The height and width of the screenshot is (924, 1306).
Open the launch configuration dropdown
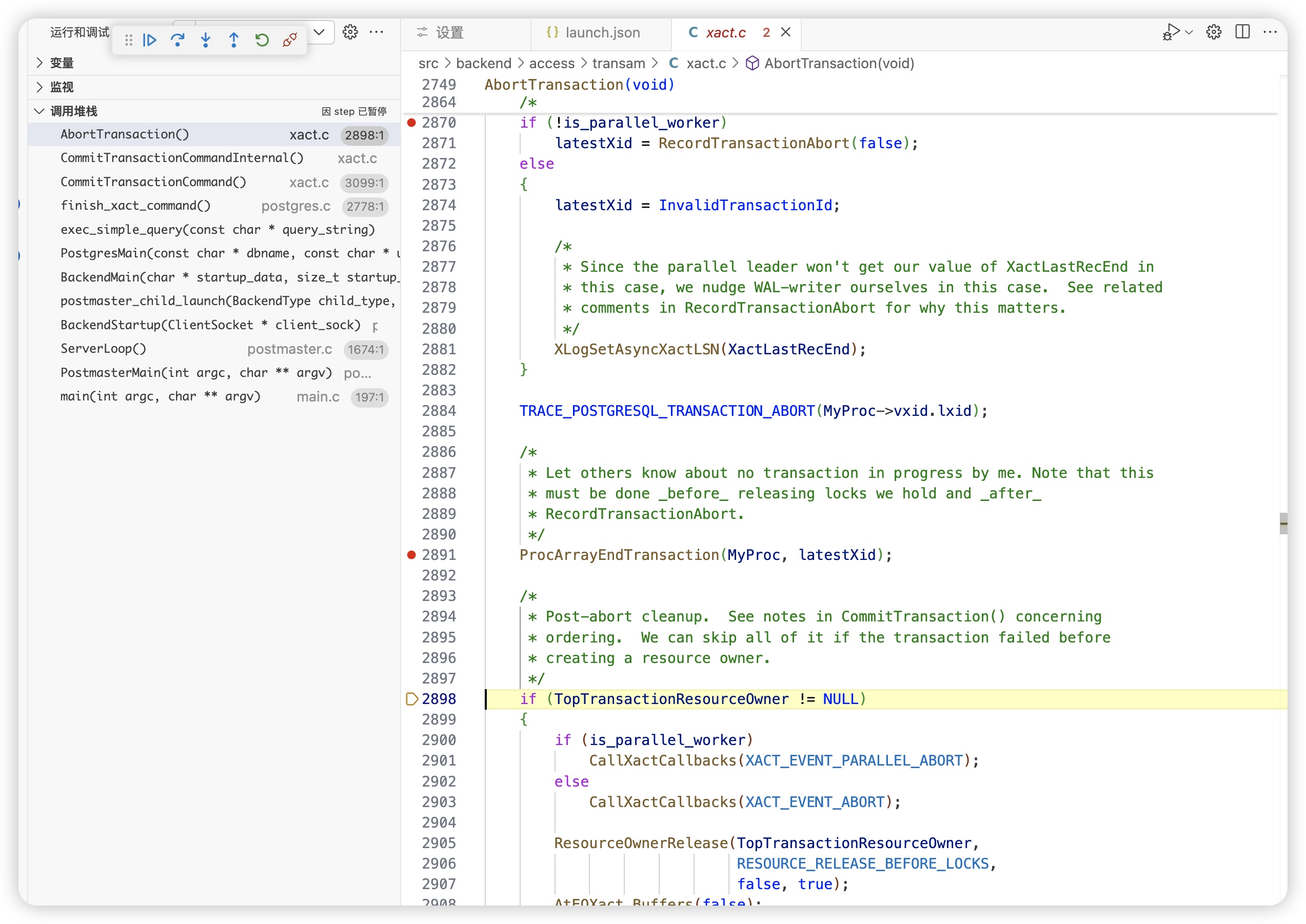(319, 32)
